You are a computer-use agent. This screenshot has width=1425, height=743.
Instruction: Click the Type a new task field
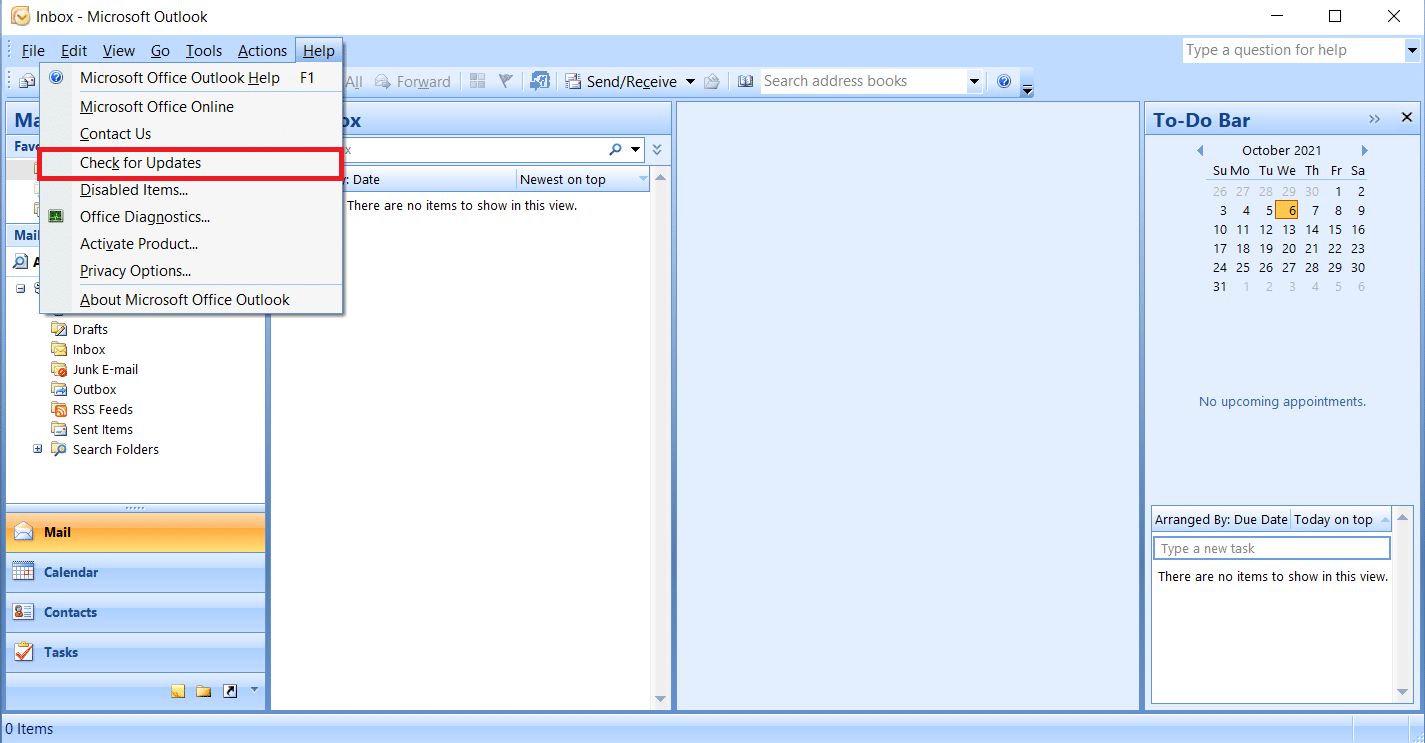[1270, 548]
